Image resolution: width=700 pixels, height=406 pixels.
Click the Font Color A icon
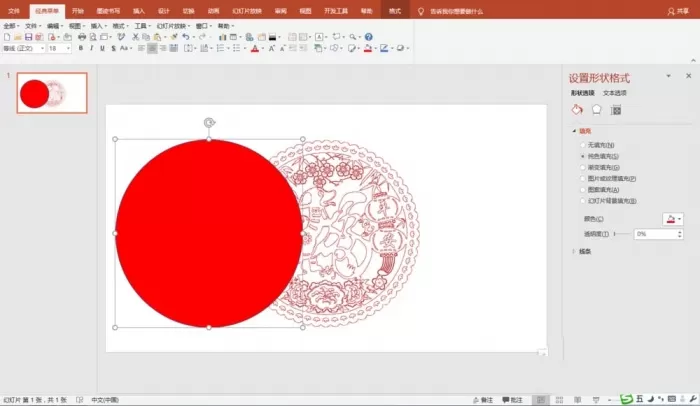pyautogui.click(x=255, y=48)
